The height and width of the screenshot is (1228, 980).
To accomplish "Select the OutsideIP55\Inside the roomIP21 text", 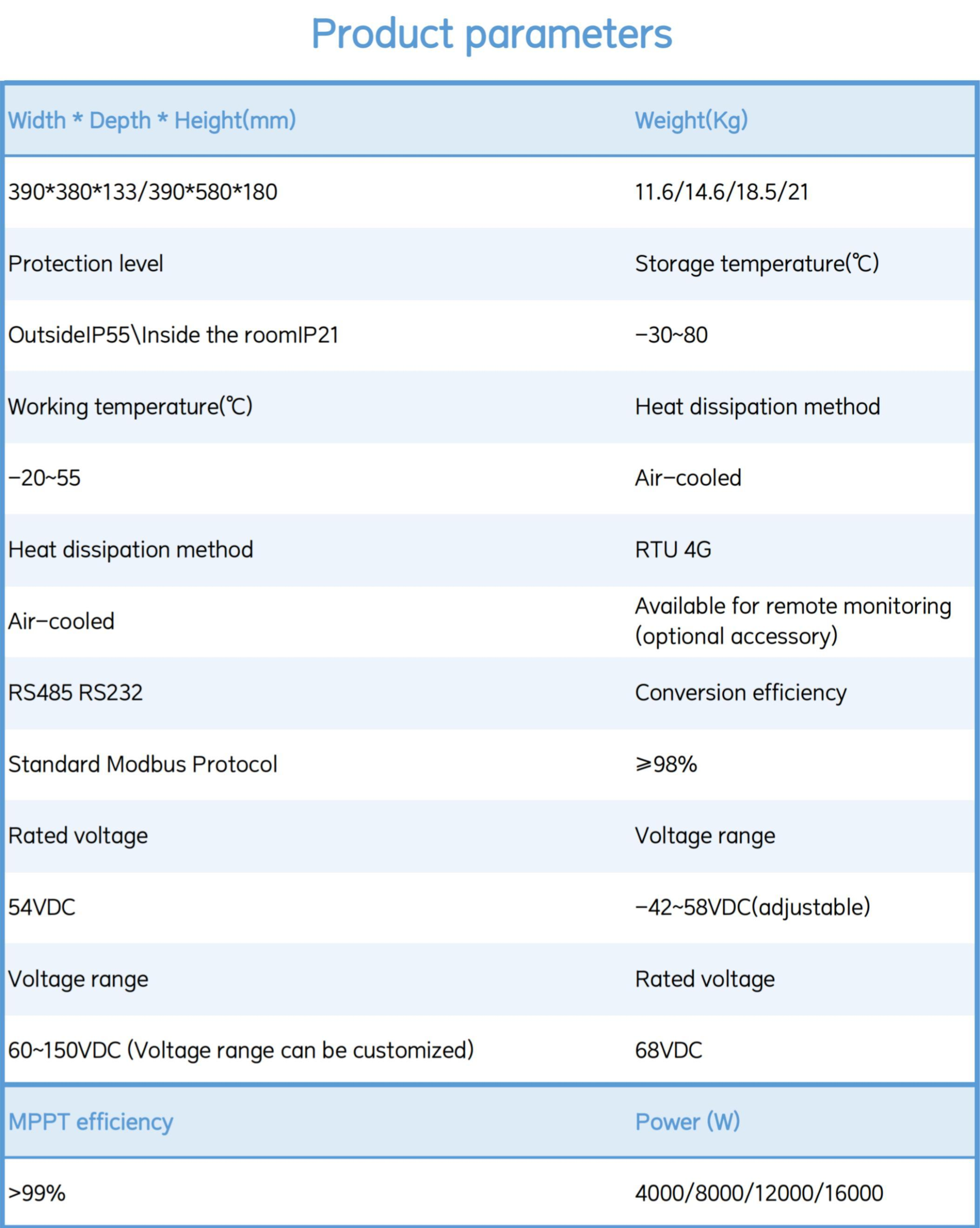I will click(173, 335).
